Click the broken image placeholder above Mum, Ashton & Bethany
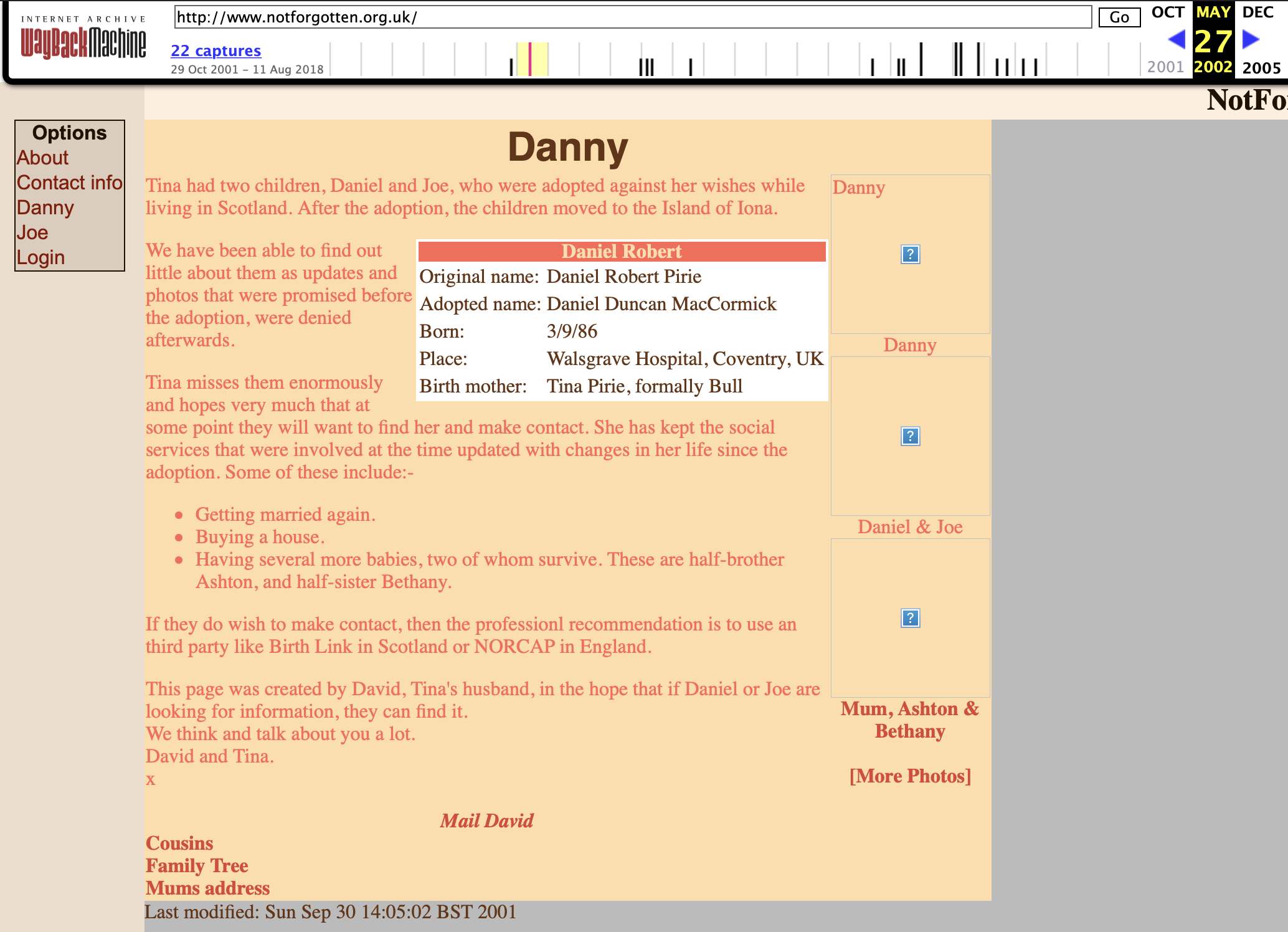The height and width of the screenshot is (932, 1288). (910, 618)
